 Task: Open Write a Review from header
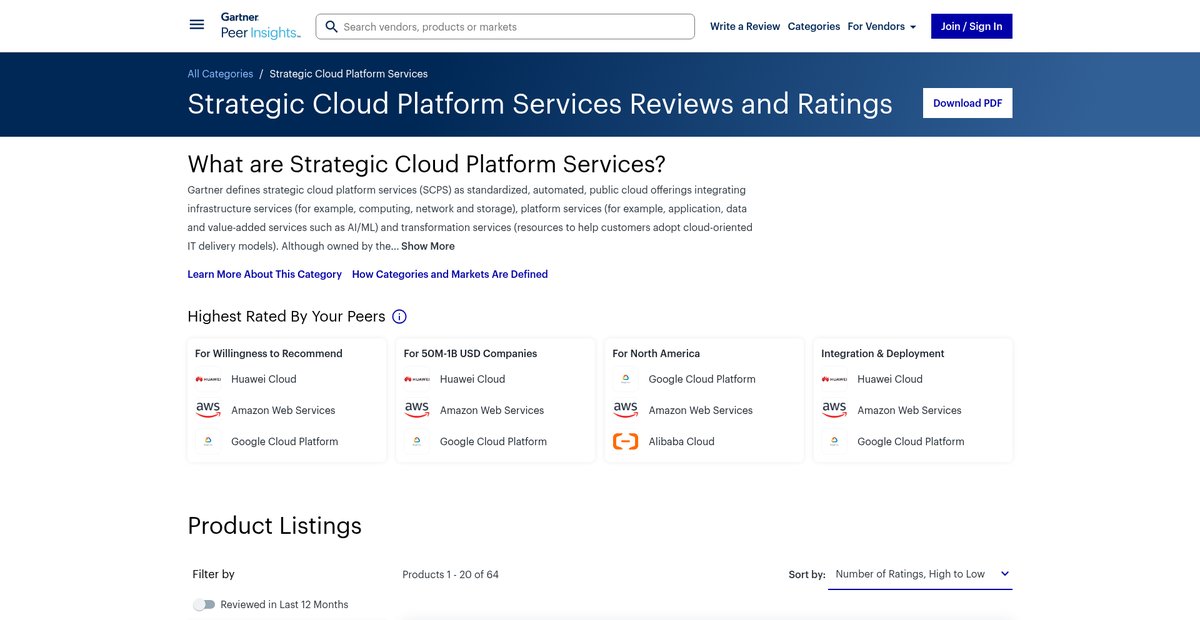click(x=745, y=27)
